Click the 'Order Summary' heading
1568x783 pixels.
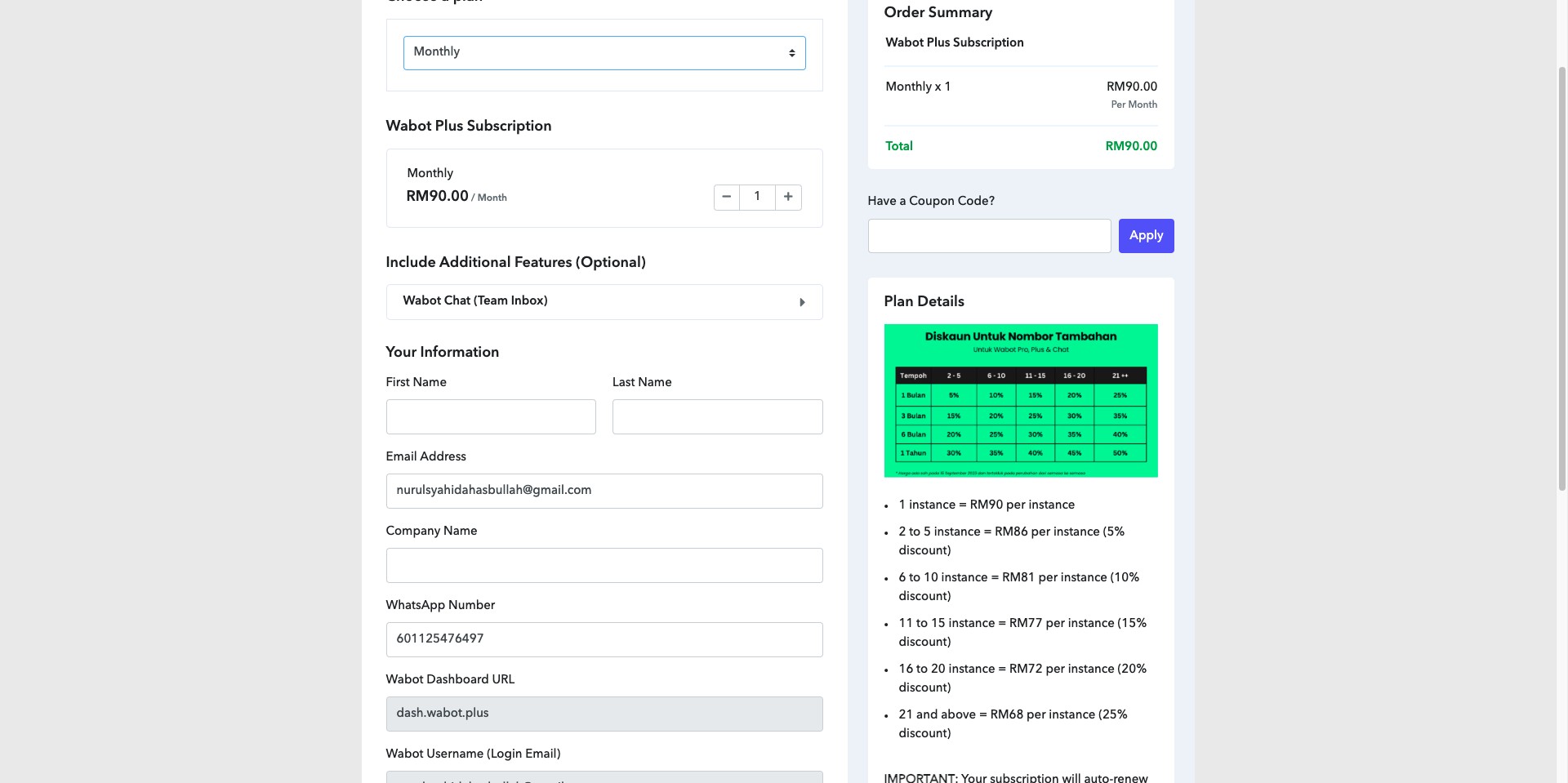tap(938, 12)
